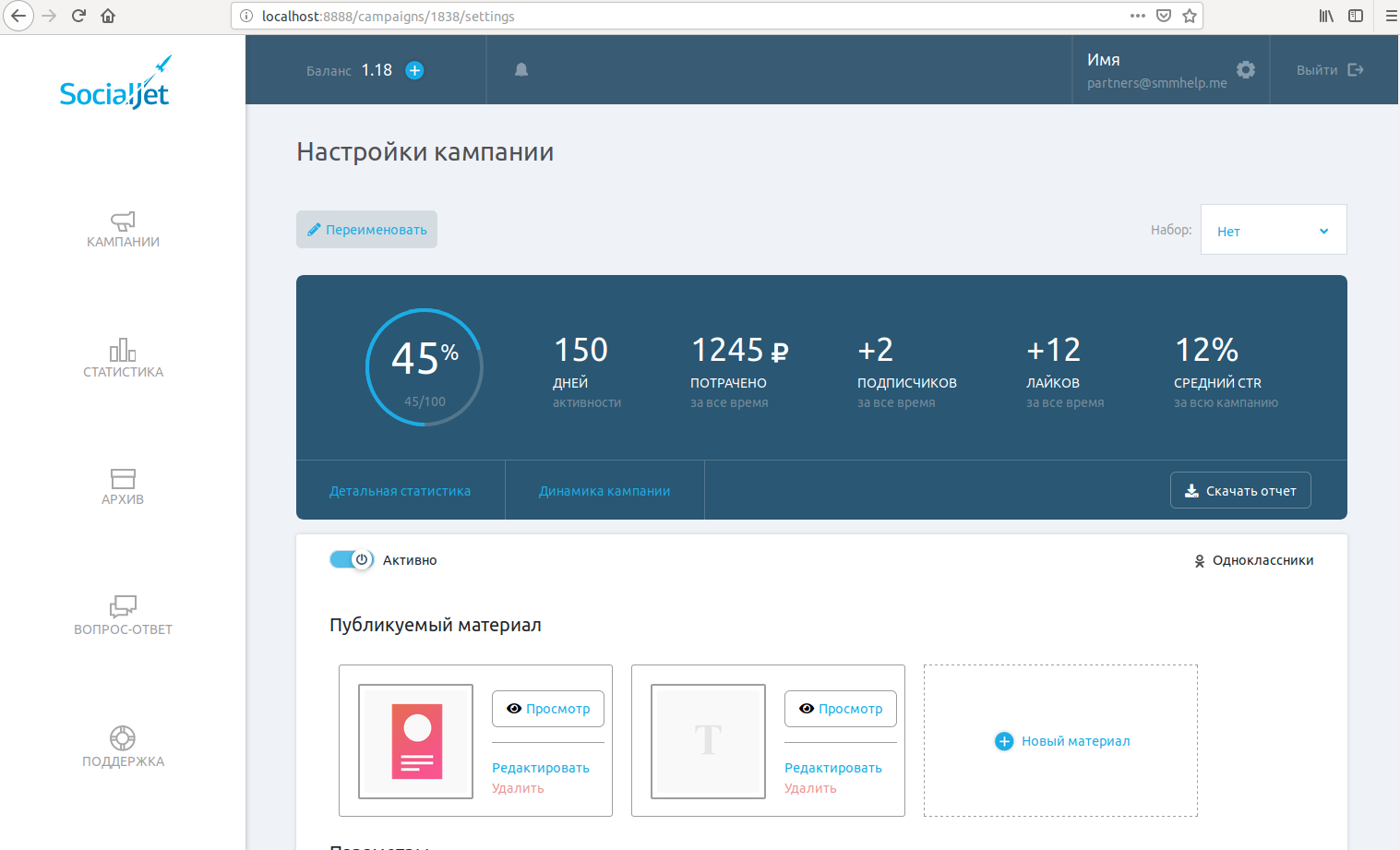
Task: Open account settings via the gear icon
Action: tap(1246, 69)
